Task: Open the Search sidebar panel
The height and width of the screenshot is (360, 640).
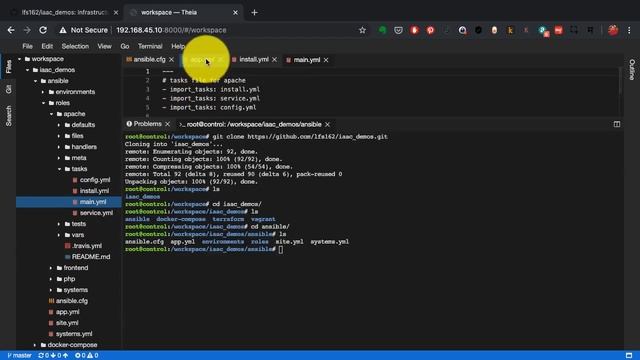Action: [9, 116]
